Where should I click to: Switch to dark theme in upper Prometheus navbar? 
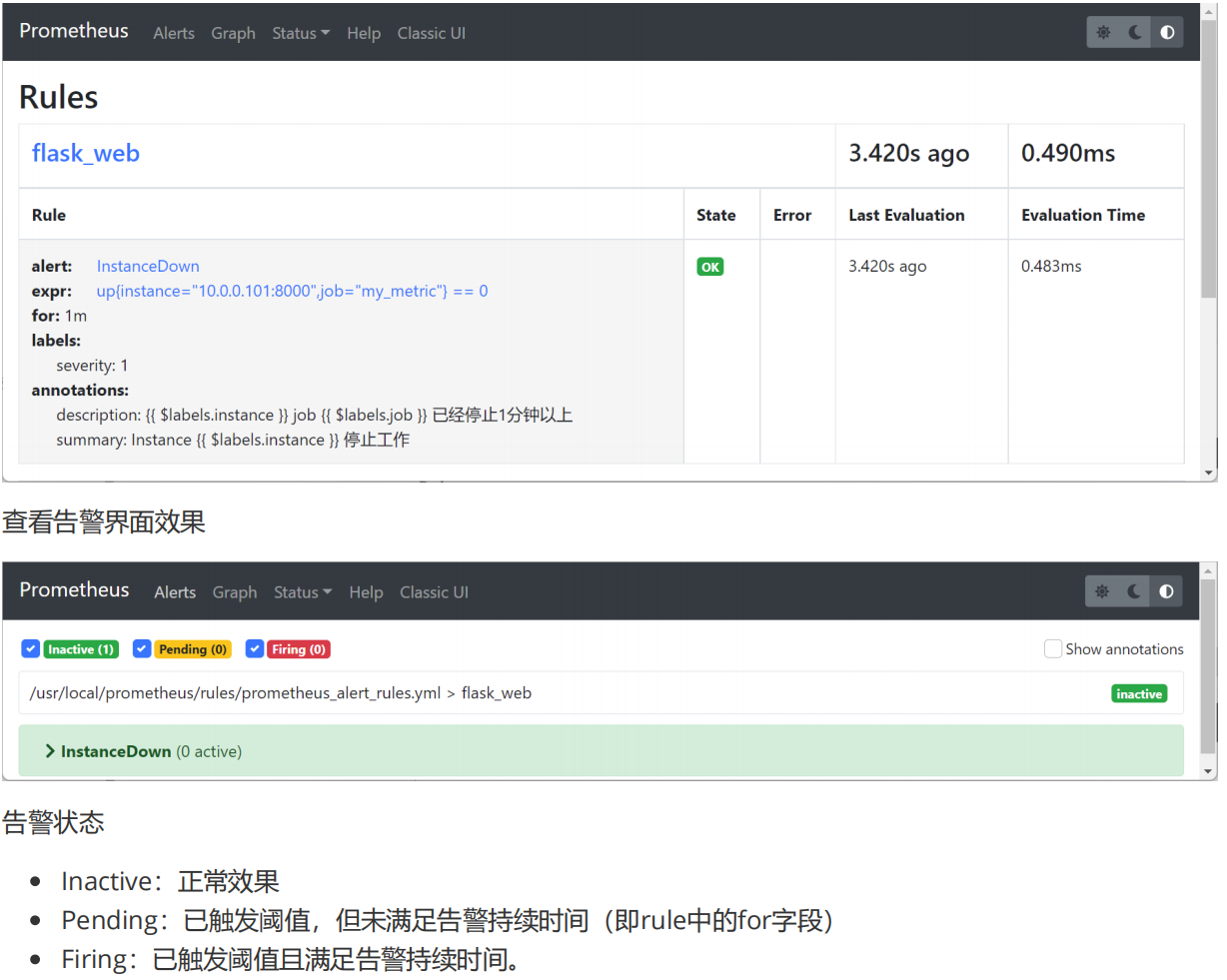(1135, 32)
